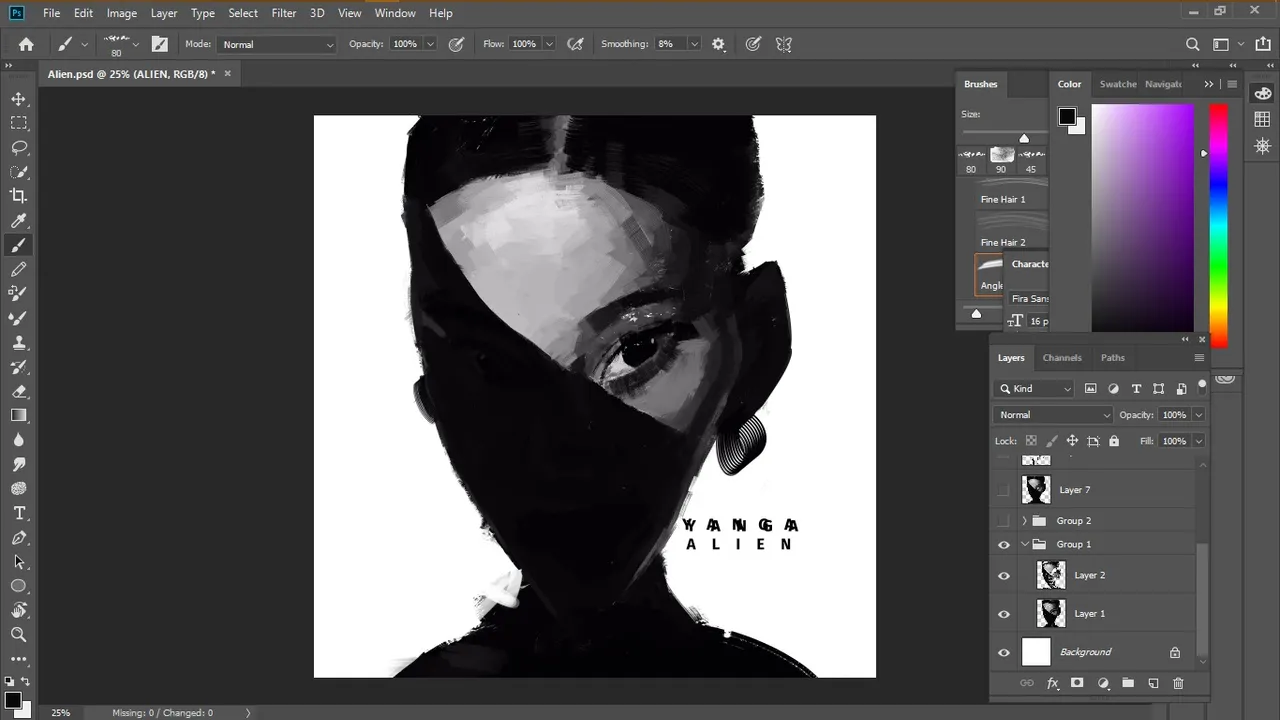Open the Filter menu
The image size is (1280, 720).
click(x=284, y=13)
